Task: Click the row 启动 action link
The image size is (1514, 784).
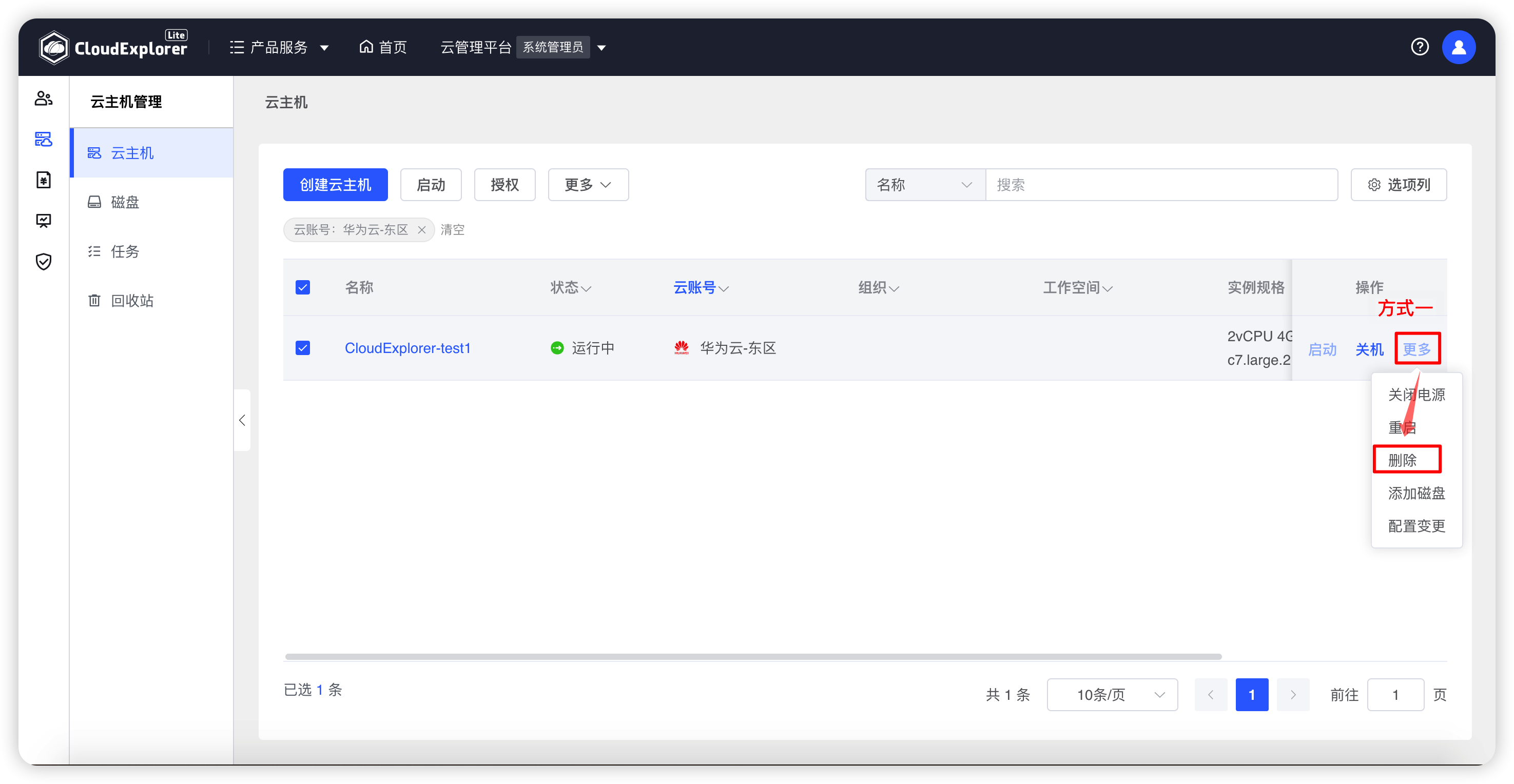Action: [1323, 350]
